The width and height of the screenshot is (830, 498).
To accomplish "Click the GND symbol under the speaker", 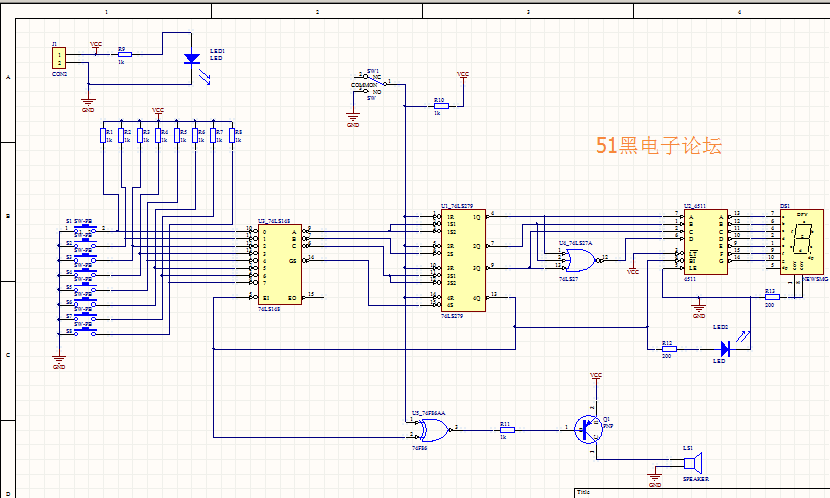I will tap(654, 478).
